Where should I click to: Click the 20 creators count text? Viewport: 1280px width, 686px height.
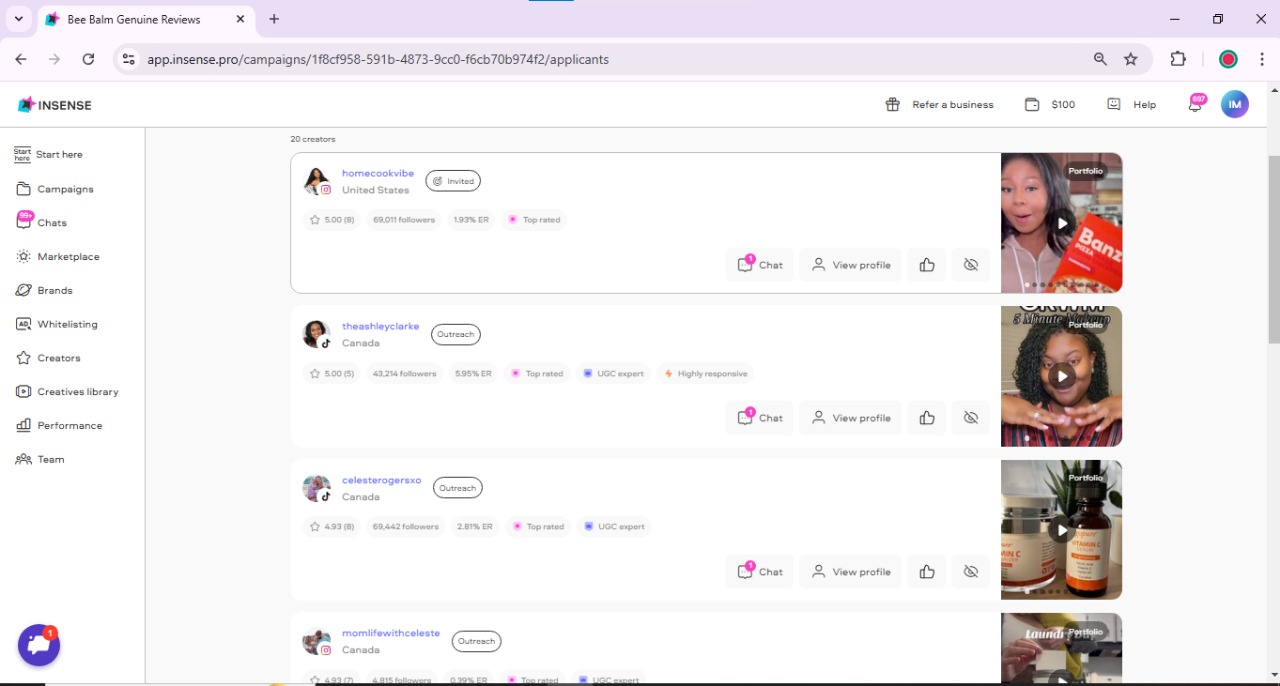pyautogui.click(x=313, y=139)
